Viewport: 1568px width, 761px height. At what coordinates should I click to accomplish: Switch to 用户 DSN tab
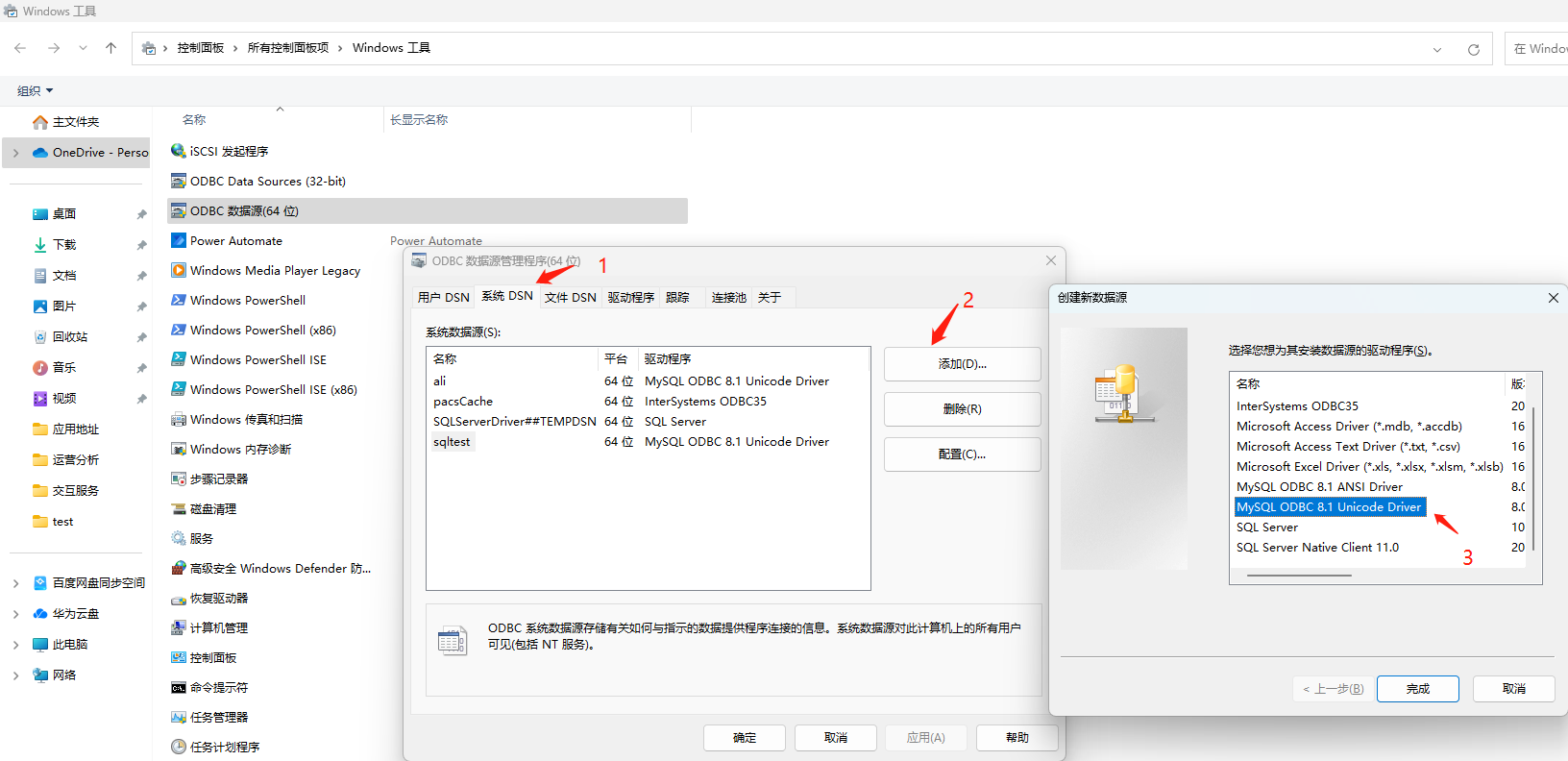pos(444,298)
